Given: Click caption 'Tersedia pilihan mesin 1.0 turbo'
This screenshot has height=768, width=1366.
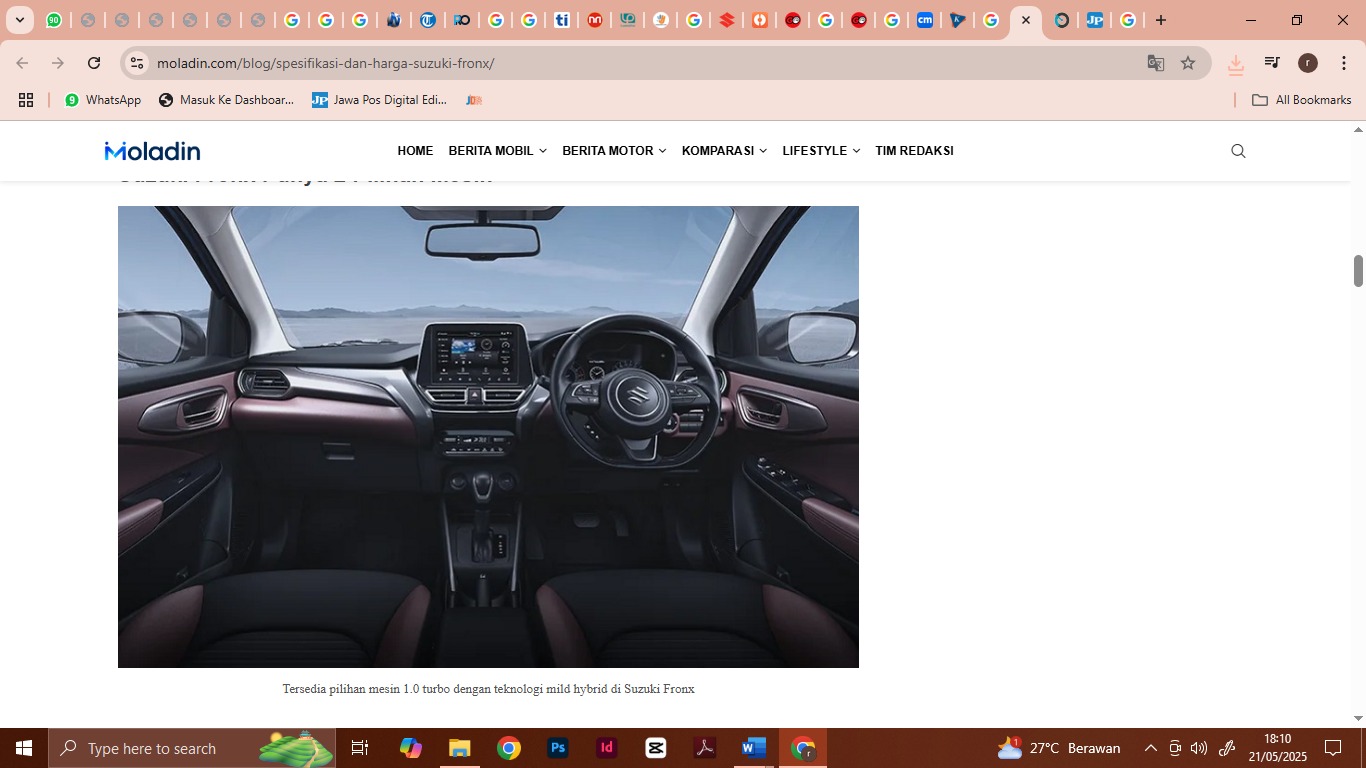Looking at the screenshot, I should point(488,689).
